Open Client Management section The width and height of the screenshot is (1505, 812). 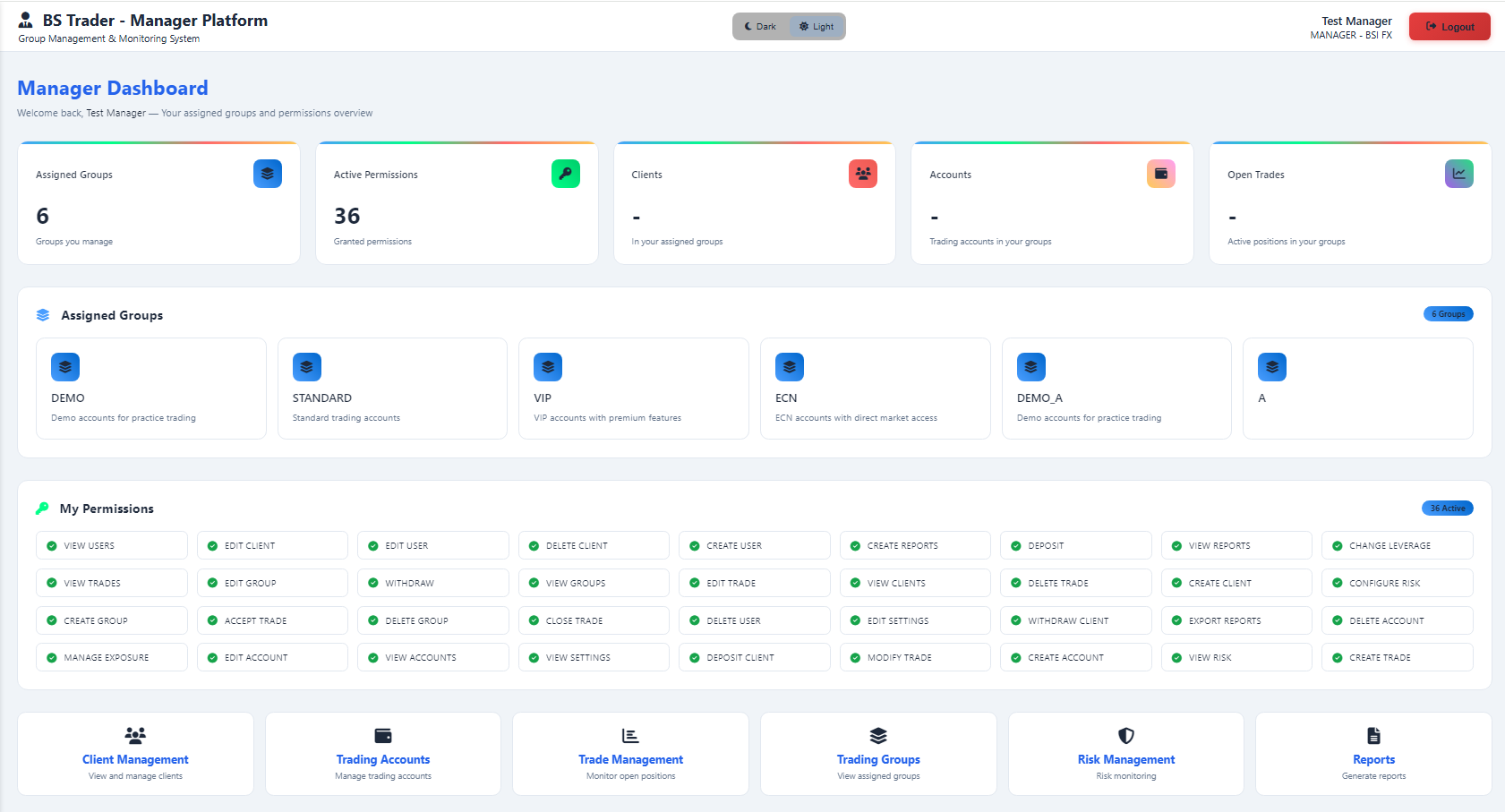[135, 754]
